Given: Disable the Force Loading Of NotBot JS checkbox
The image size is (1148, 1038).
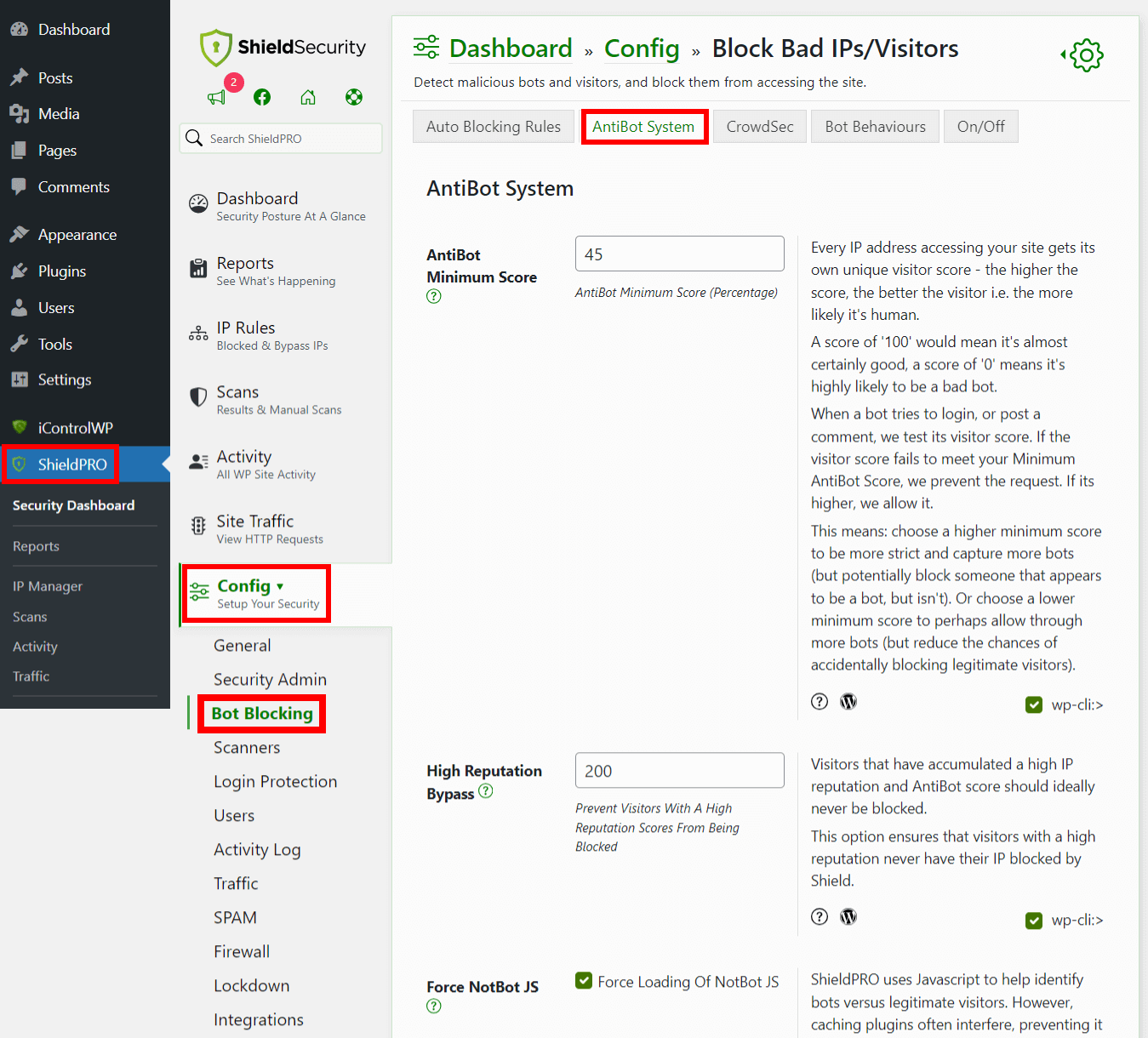Looking at the screenshot, I should [x=584, y=980].
